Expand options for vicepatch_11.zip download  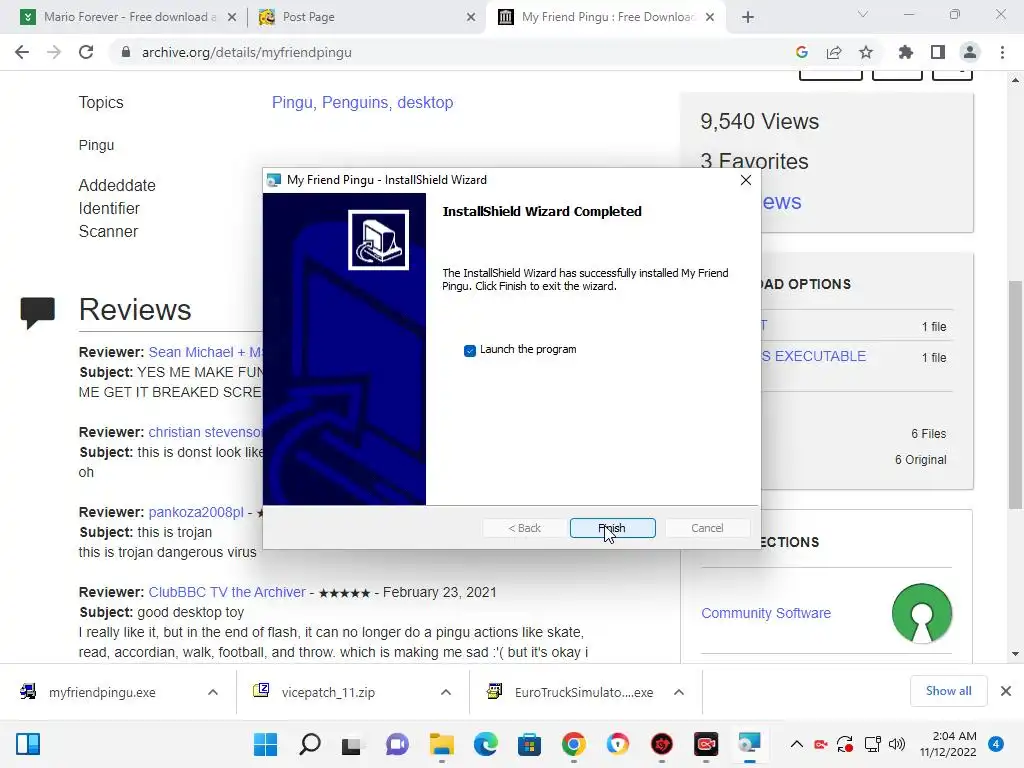tap(446, 692)
